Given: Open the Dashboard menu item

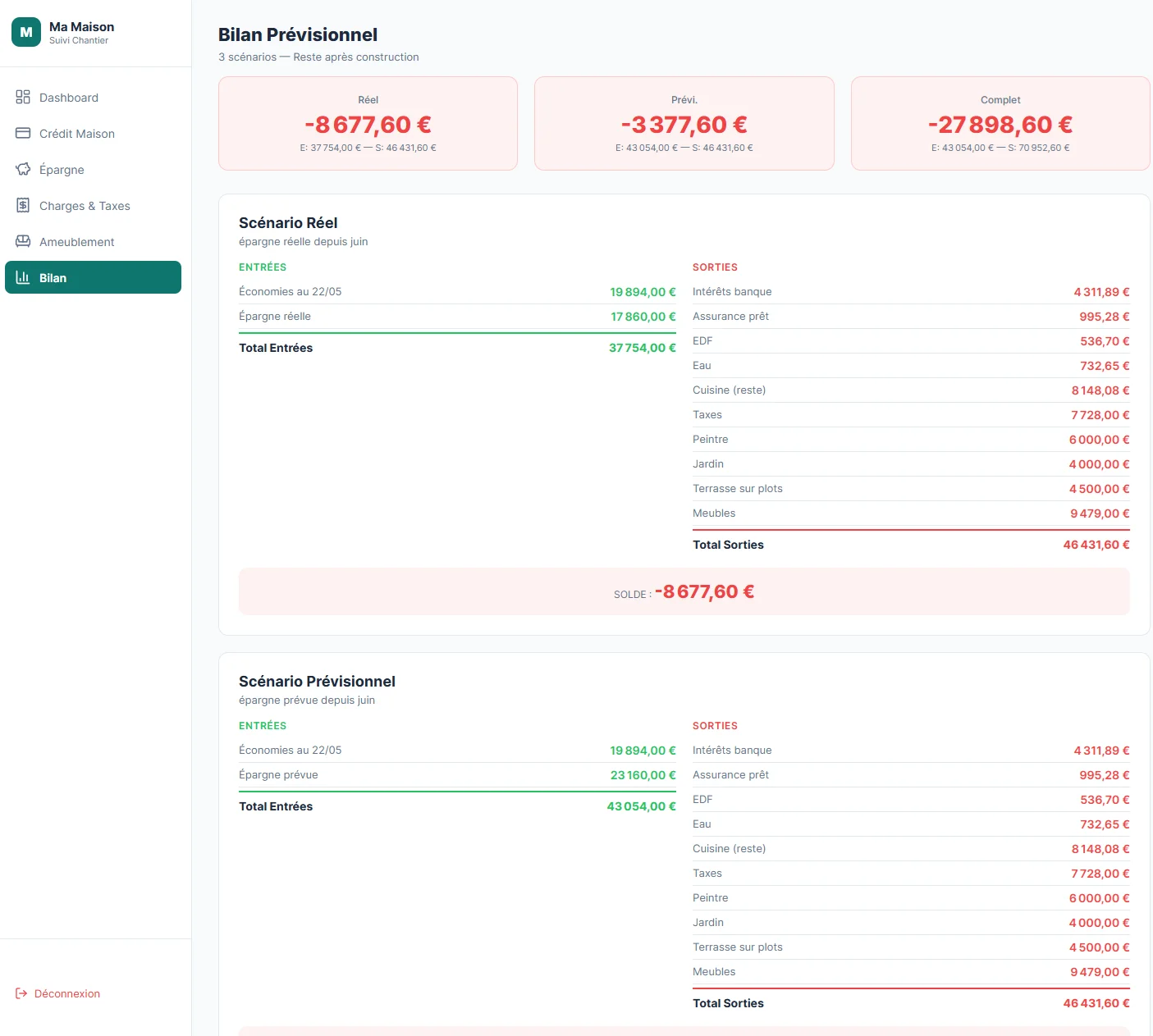Looking at the screenshot, I should 69,98.
